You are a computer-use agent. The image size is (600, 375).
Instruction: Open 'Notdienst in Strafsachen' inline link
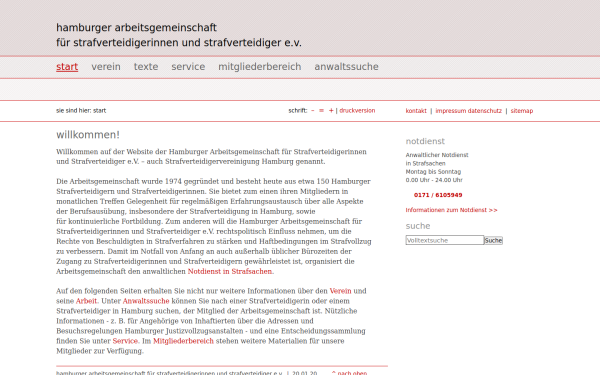tap(230, 271)
